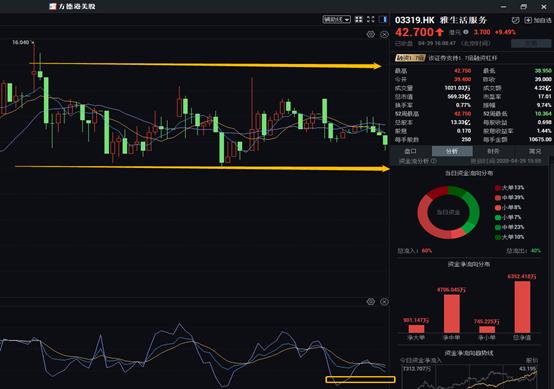This screenshot has width=554, height=389.
Task: Click the margin financing banner badge
Action: (x=410, y=58)
